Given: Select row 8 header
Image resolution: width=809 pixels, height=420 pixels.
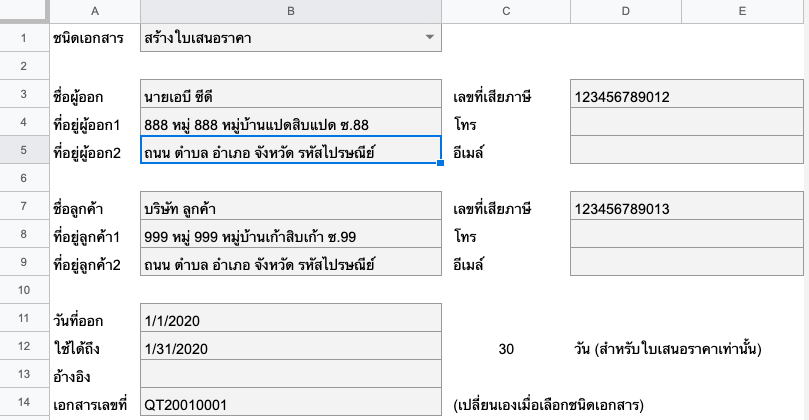Looking at the screenshot, I should tap(24, 234).
